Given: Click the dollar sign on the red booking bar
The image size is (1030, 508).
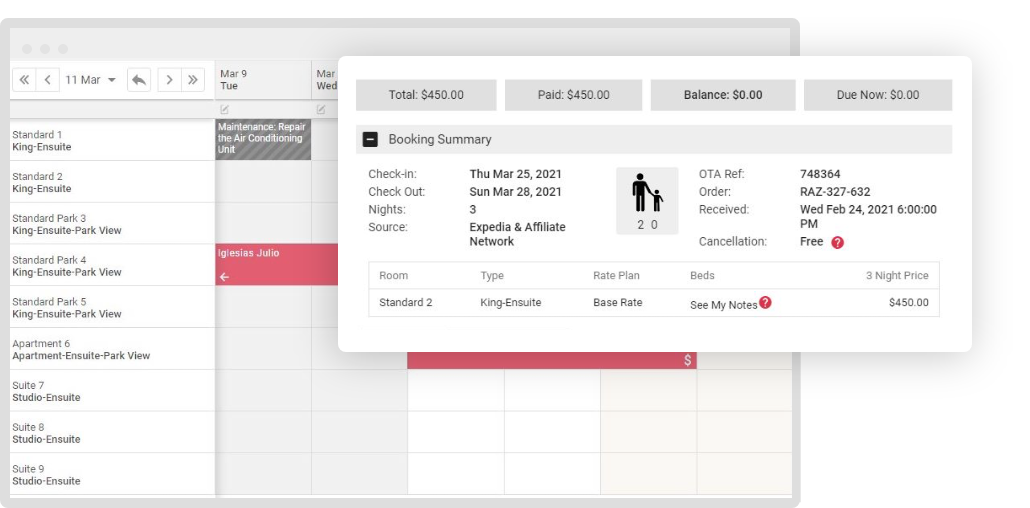Looking at the screenshot, I should coord(688,360).
